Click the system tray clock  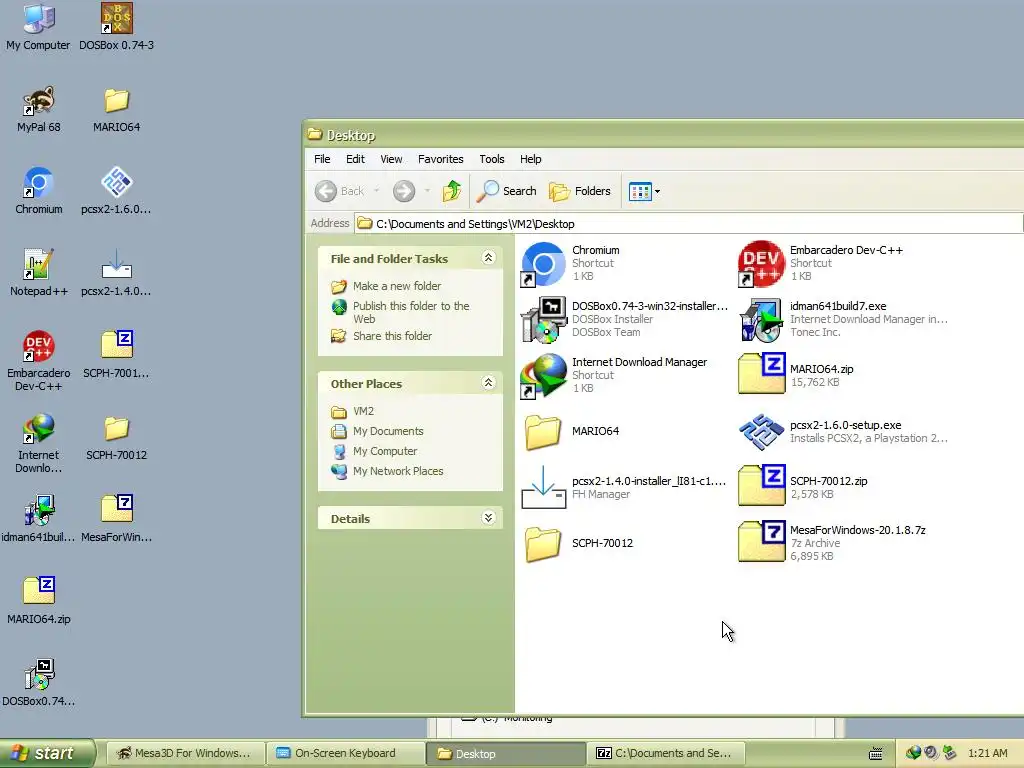click(987, 753)
